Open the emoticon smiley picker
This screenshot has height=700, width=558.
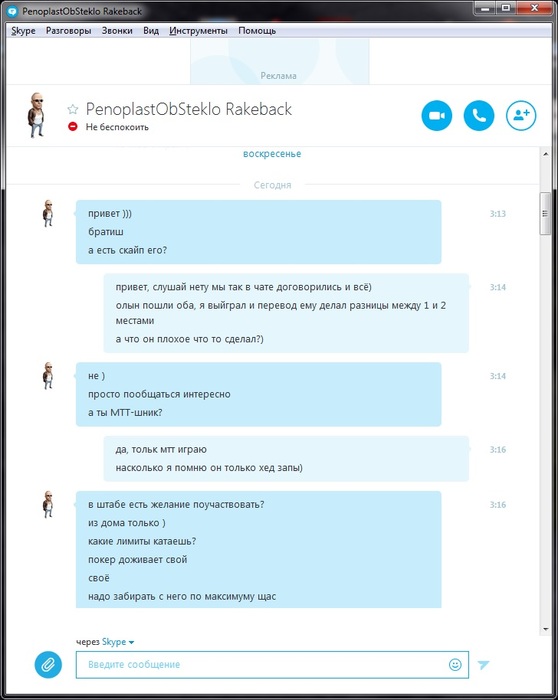click(x=455, y=665)
